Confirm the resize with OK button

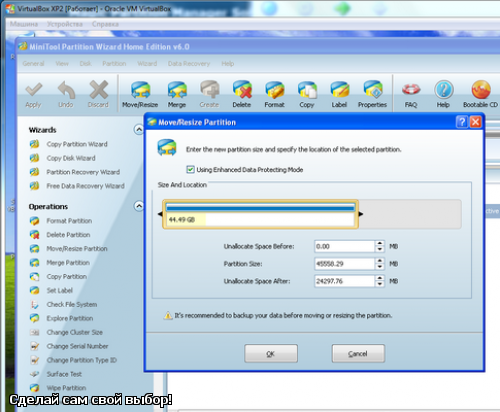pyautogui.click(x=271, y=353)
